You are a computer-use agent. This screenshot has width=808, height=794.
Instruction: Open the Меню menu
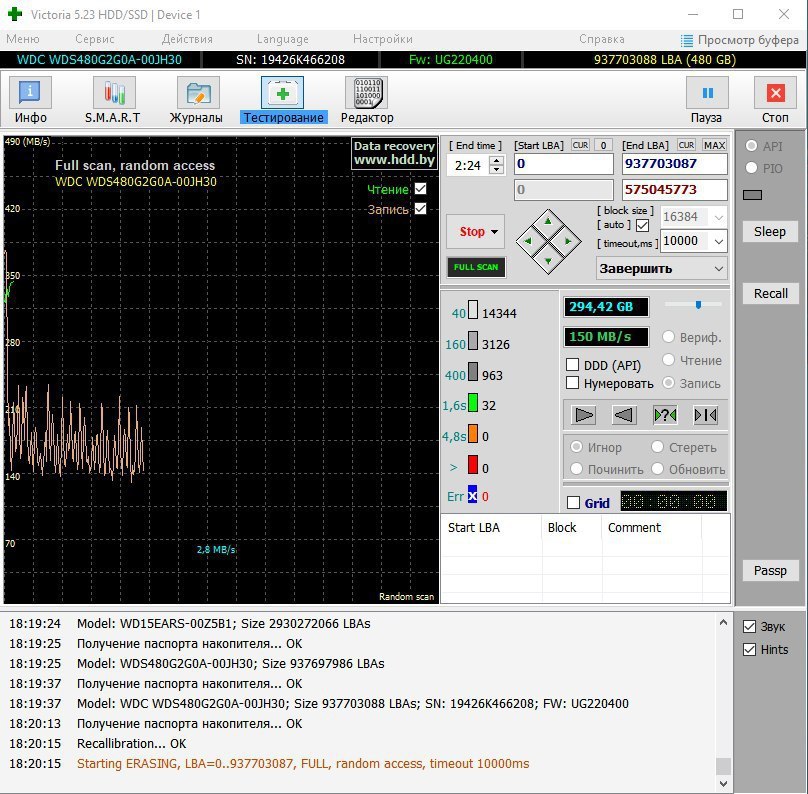tap(23, 39)
